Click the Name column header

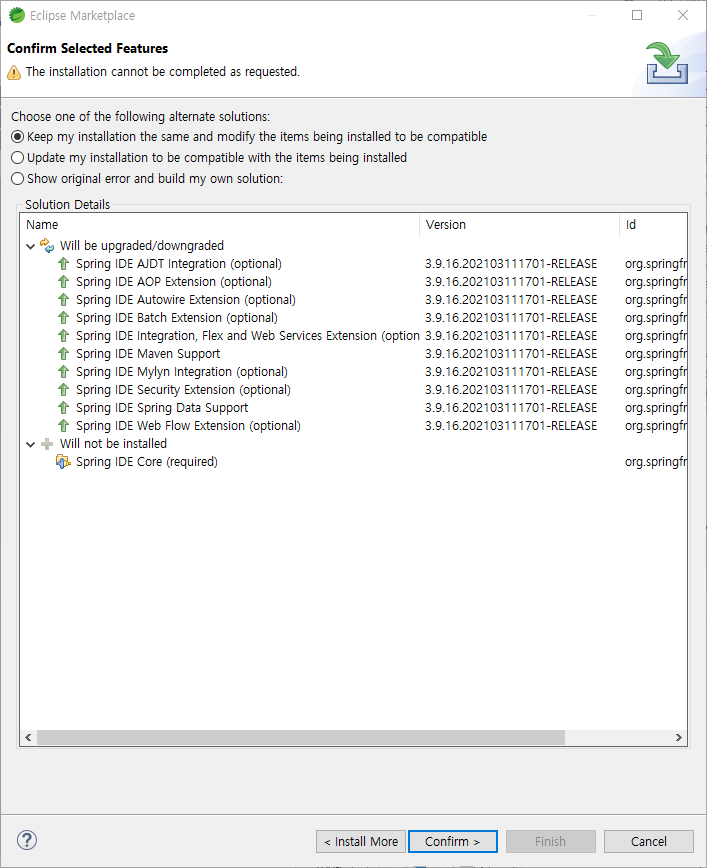tap(220, 225)
